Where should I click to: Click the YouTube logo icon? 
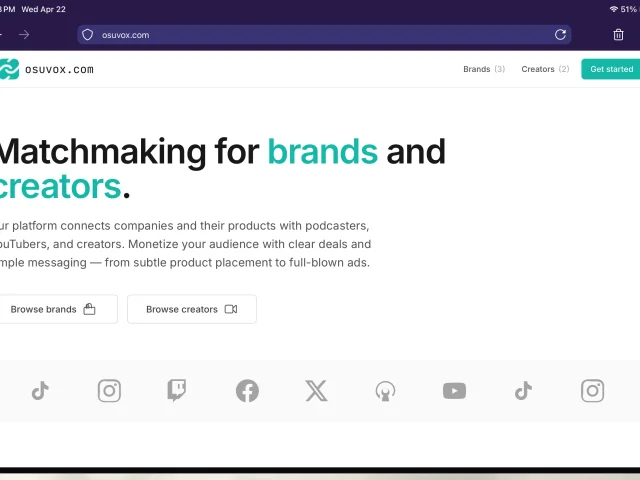pyautogui.click(x=454, y=391)
